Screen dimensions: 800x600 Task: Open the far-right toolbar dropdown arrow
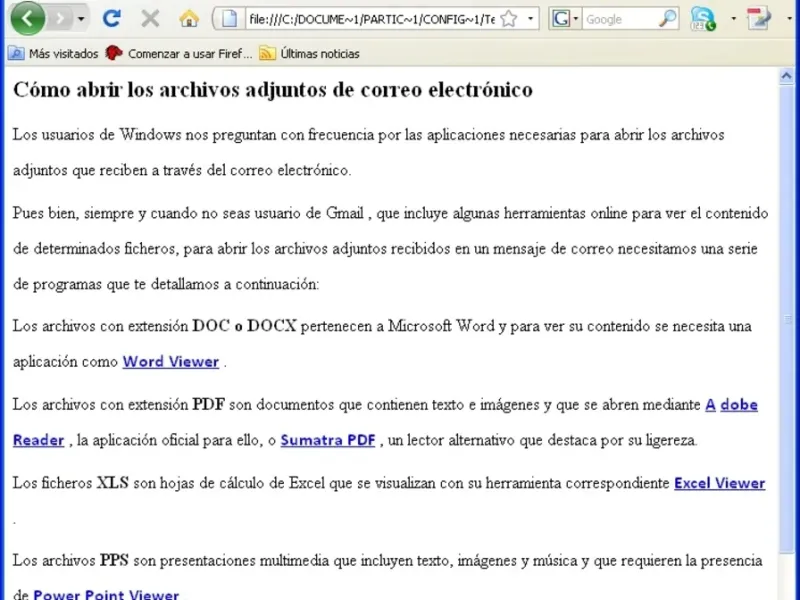[789, 19]
